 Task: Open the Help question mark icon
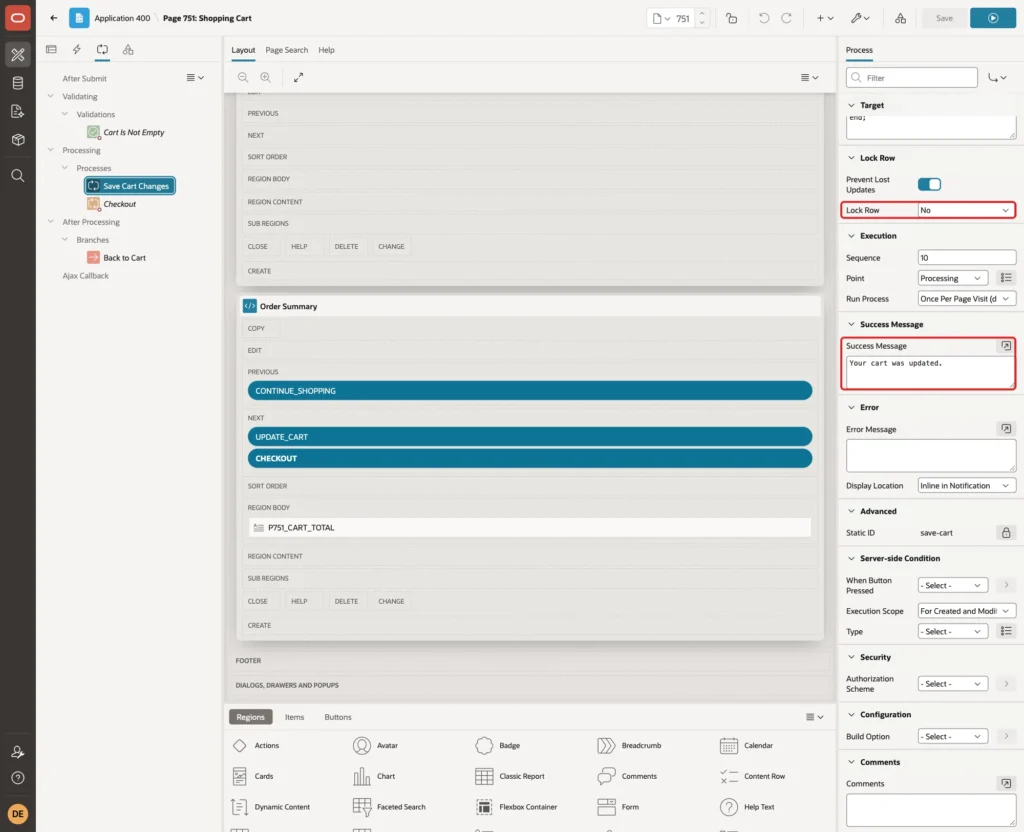click(x=18, y=778)
